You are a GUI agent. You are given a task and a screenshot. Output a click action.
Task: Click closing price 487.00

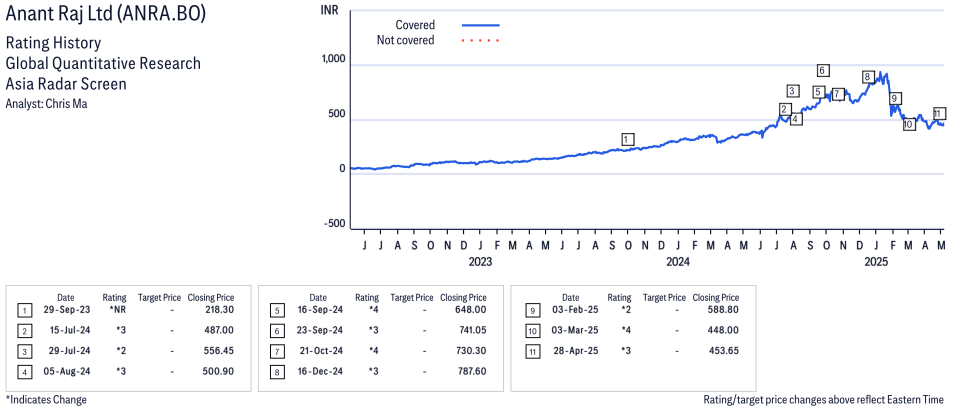219,330
